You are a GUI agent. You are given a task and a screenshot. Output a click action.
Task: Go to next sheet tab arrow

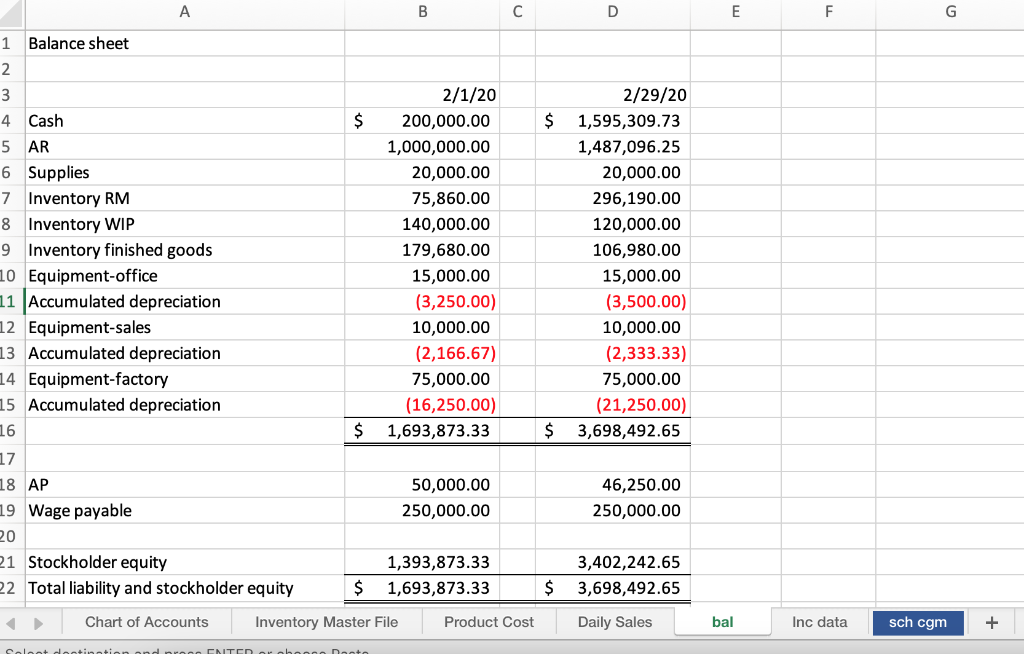coord(39,623)
